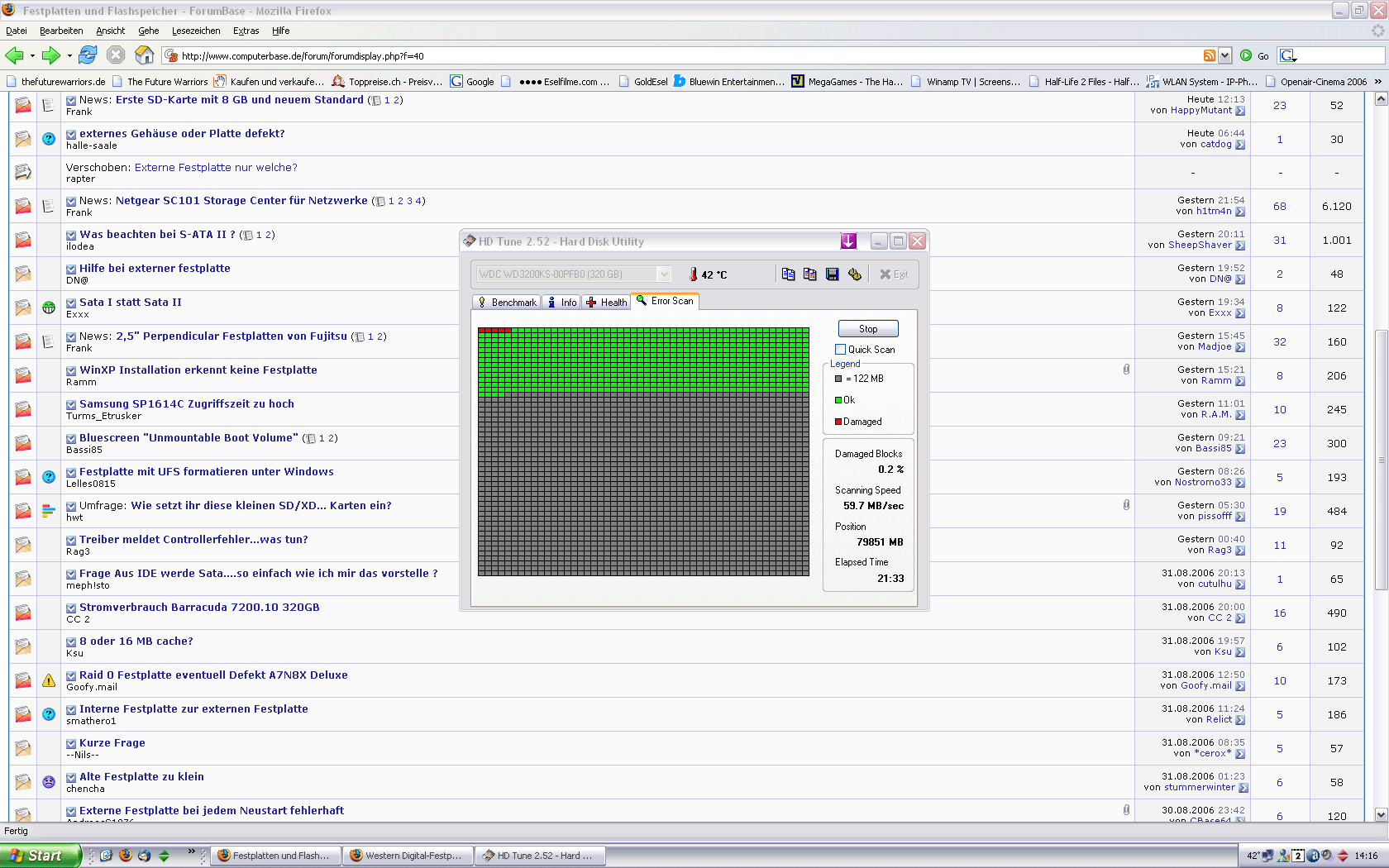The height and width of the screenshot is (868, 1389).
Task: Expand the Quick Launch overflow chevron
Action: tap(192, 851)
